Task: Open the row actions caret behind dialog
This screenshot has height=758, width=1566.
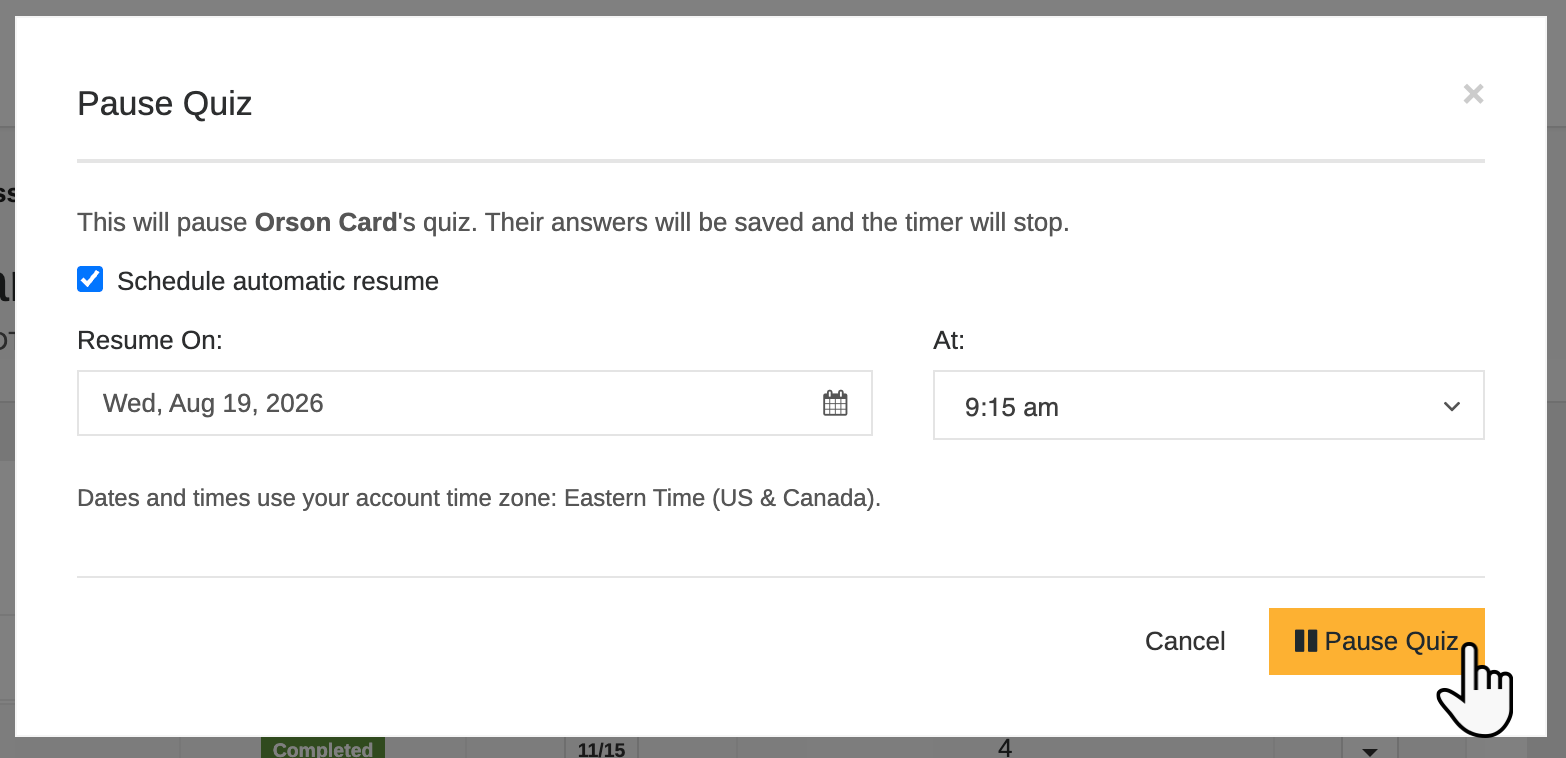Action: (x=1371, y=750)
